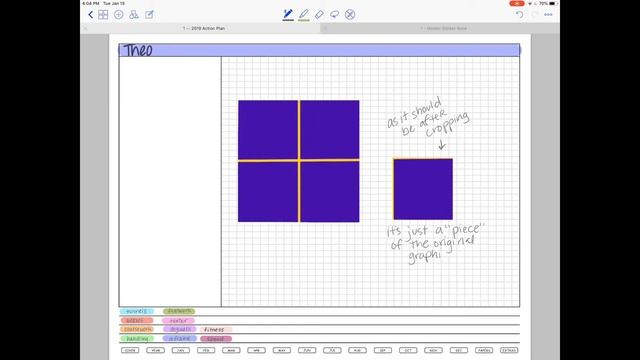Tap the clock time in status bar
This screenshot has width=640, height=360.
91,3
